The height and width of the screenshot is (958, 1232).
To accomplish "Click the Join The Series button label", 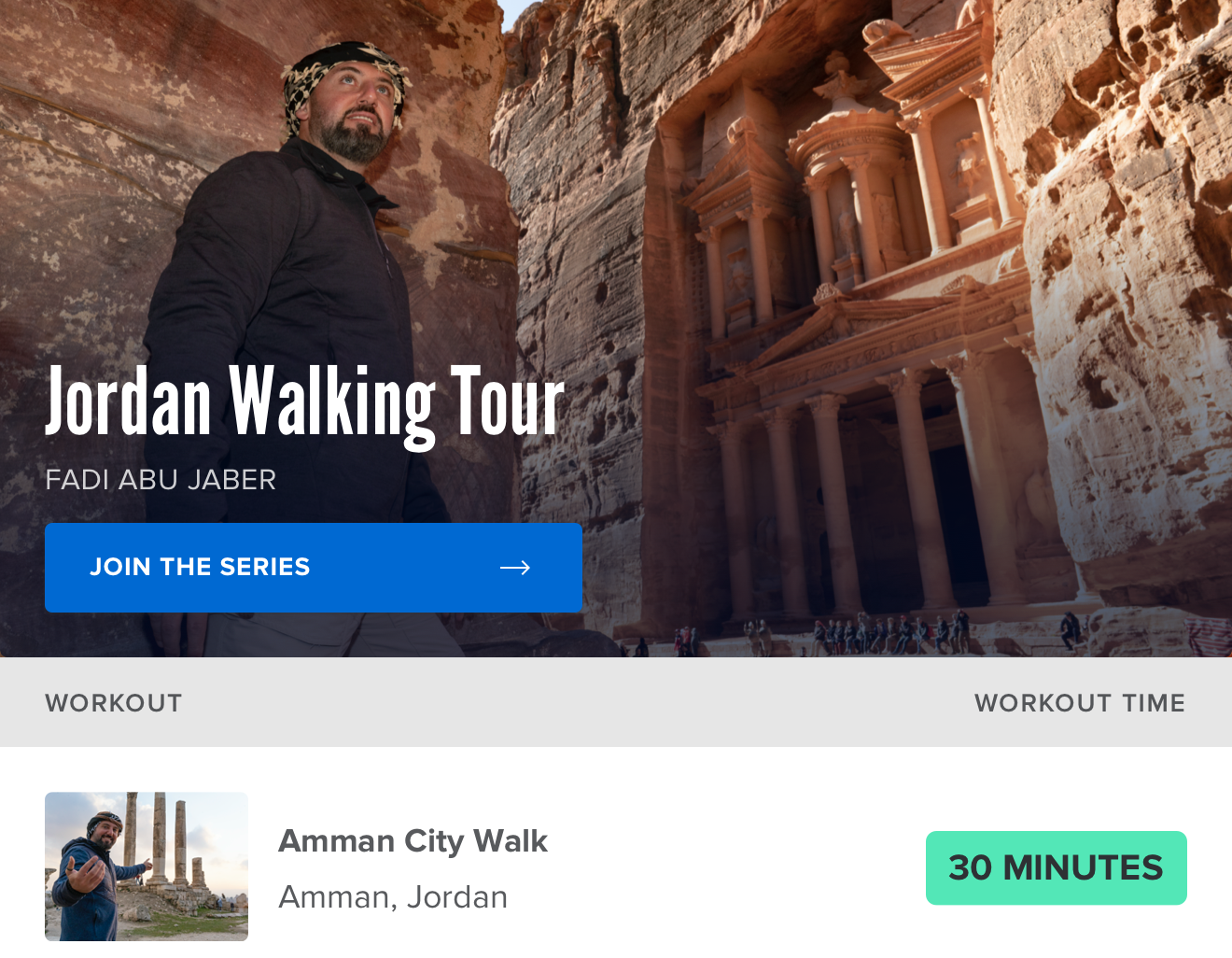I will [x=200, y=567].
